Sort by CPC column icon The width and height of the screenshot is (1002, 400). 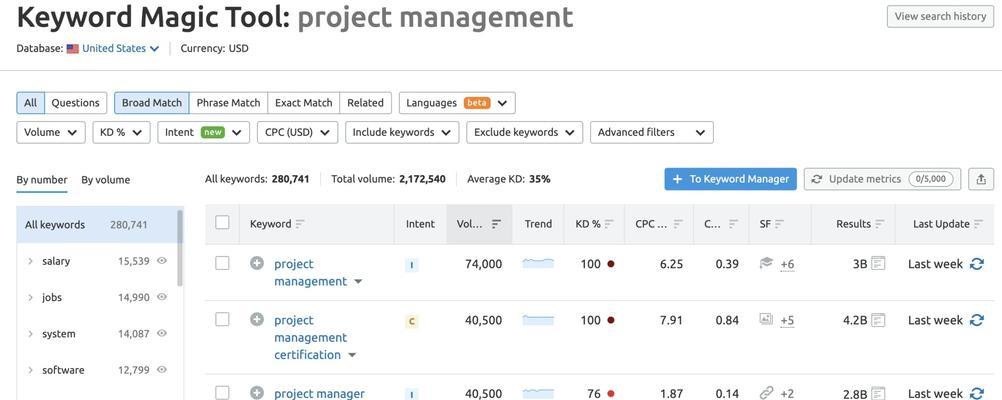click(x=678, y=224)
